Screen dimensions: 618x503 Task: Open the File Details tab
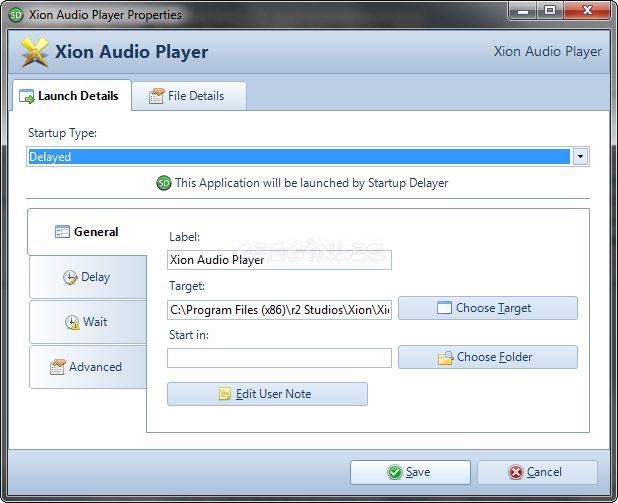pos(189,96)
